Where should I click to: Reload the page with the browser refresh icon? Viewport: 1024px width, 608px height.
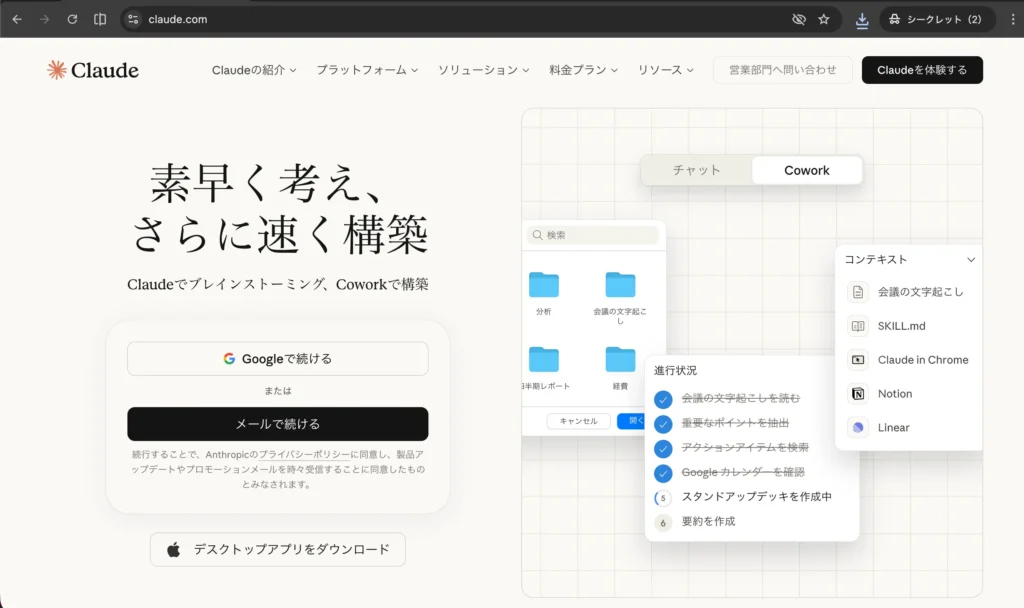coord(72,19)
